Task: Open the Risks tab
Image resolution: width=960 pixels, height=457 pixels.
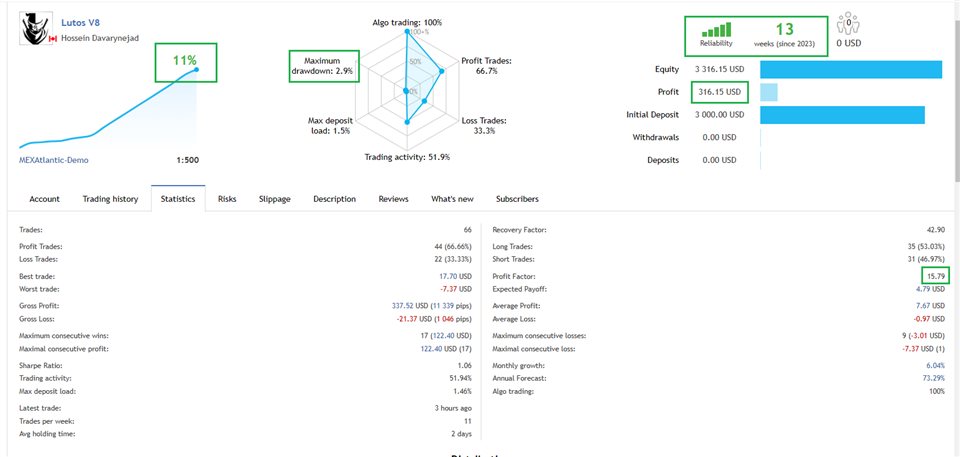Action: tap(227, 199)
